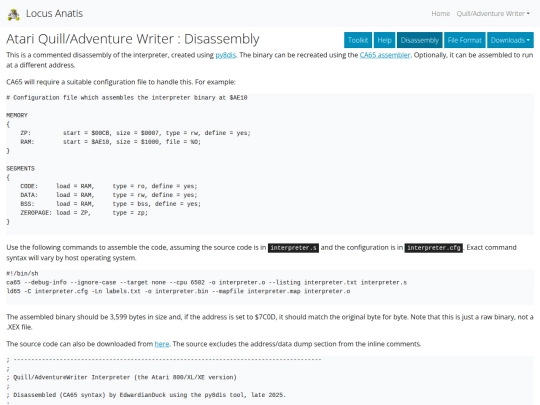The height and width of the screenshot is (405, 540).
Task: Click the 'ZEROPAGE:' segment definition line
Action: (x=84, y=213)
